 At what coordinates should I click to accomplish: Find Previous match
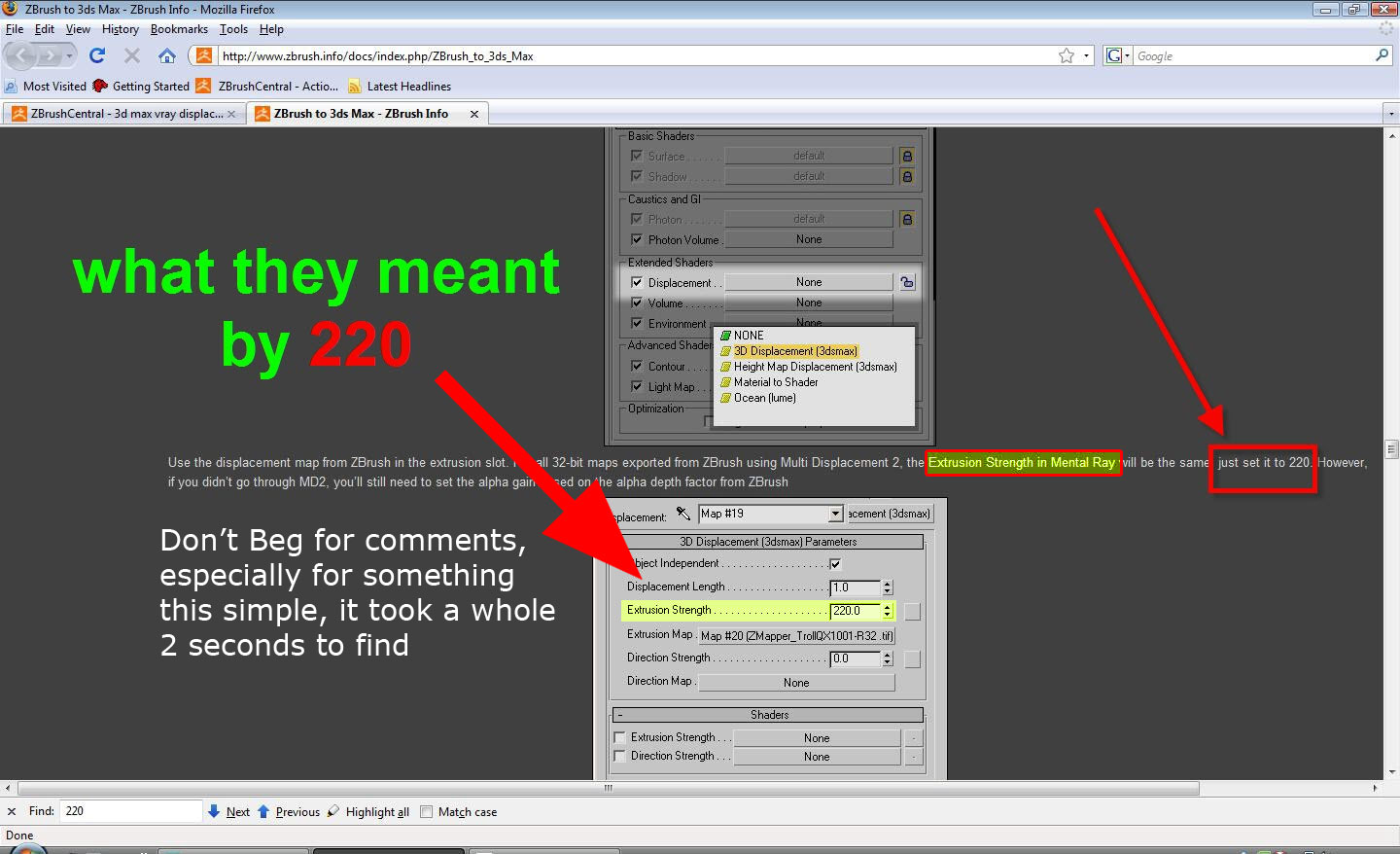coord(288,811)
